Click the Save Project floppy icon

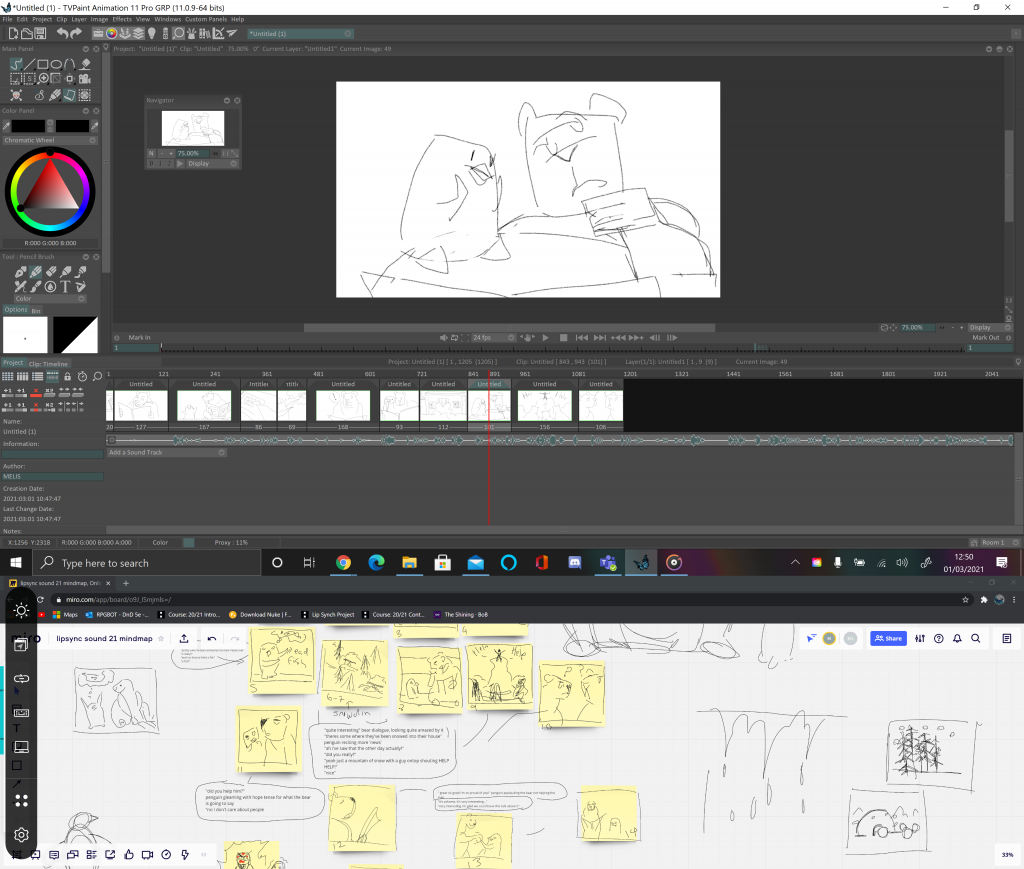coord(40,33)
